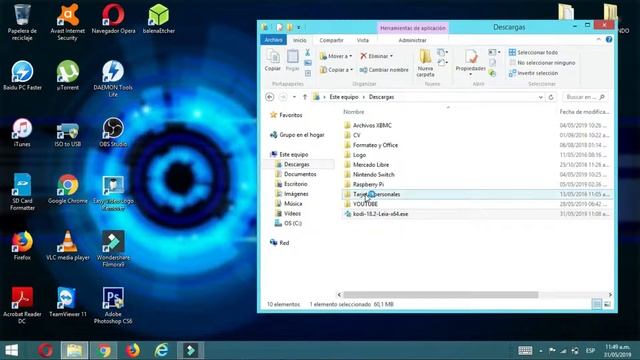
Task: Launch Avast Internet Security from desktop
Action: tap(67, 22)
